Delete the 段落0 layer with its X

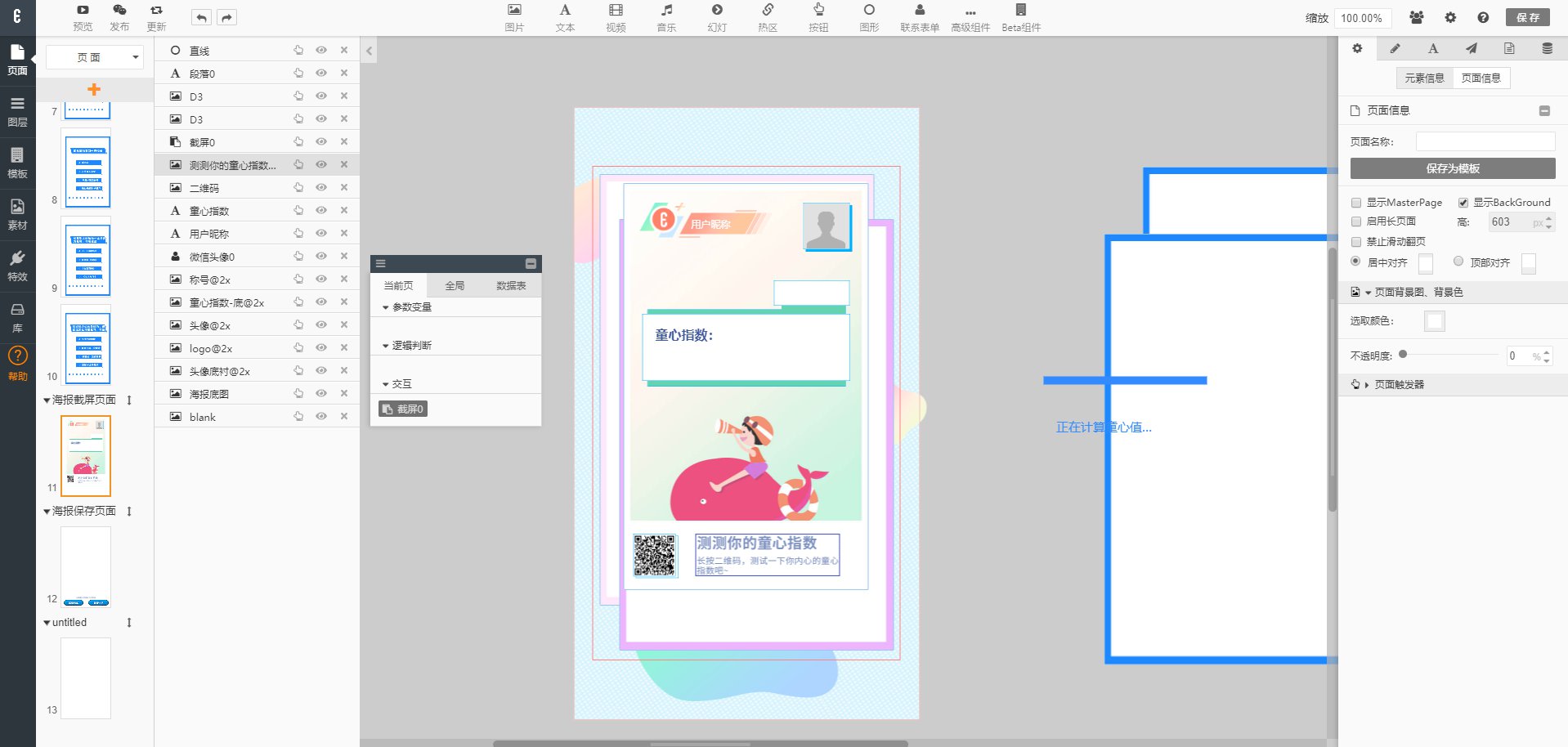344,73
